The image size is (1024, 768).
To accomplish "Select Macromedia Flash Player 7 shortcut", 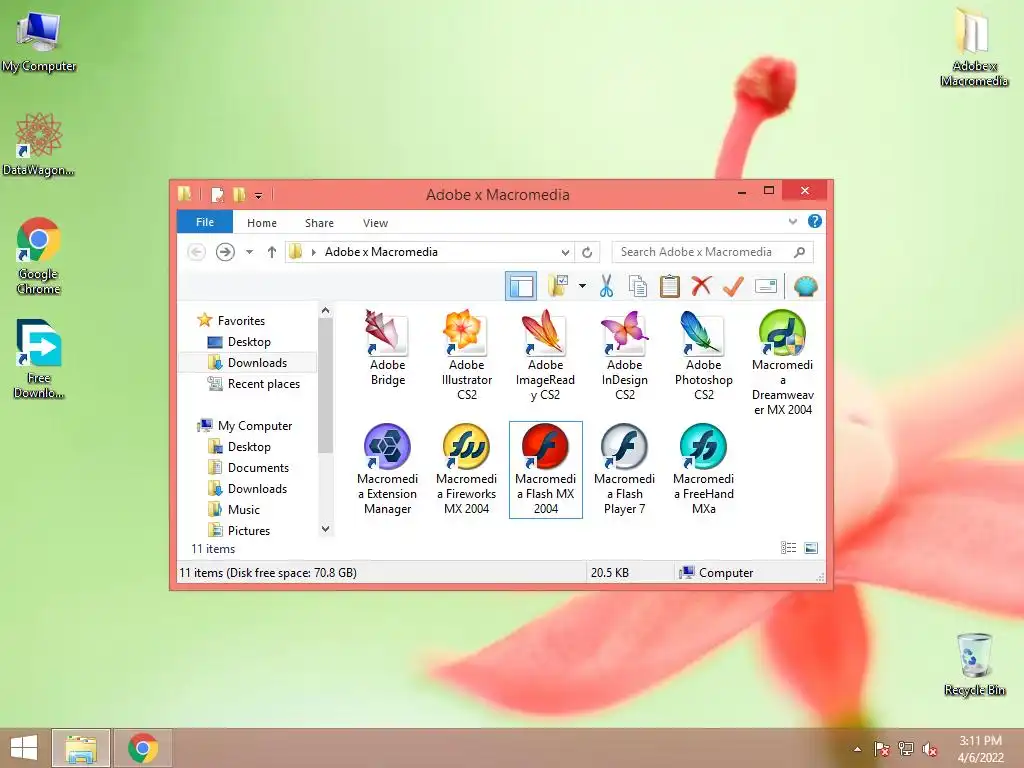I will tap(624, 470).
